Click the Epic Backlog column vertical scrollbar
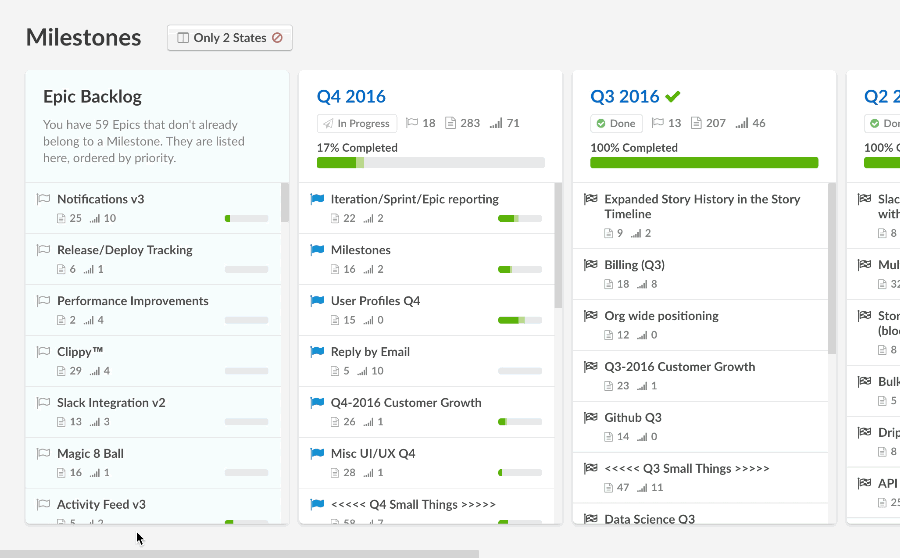Viewport: 900px width, 558px height. pos(285,203)
